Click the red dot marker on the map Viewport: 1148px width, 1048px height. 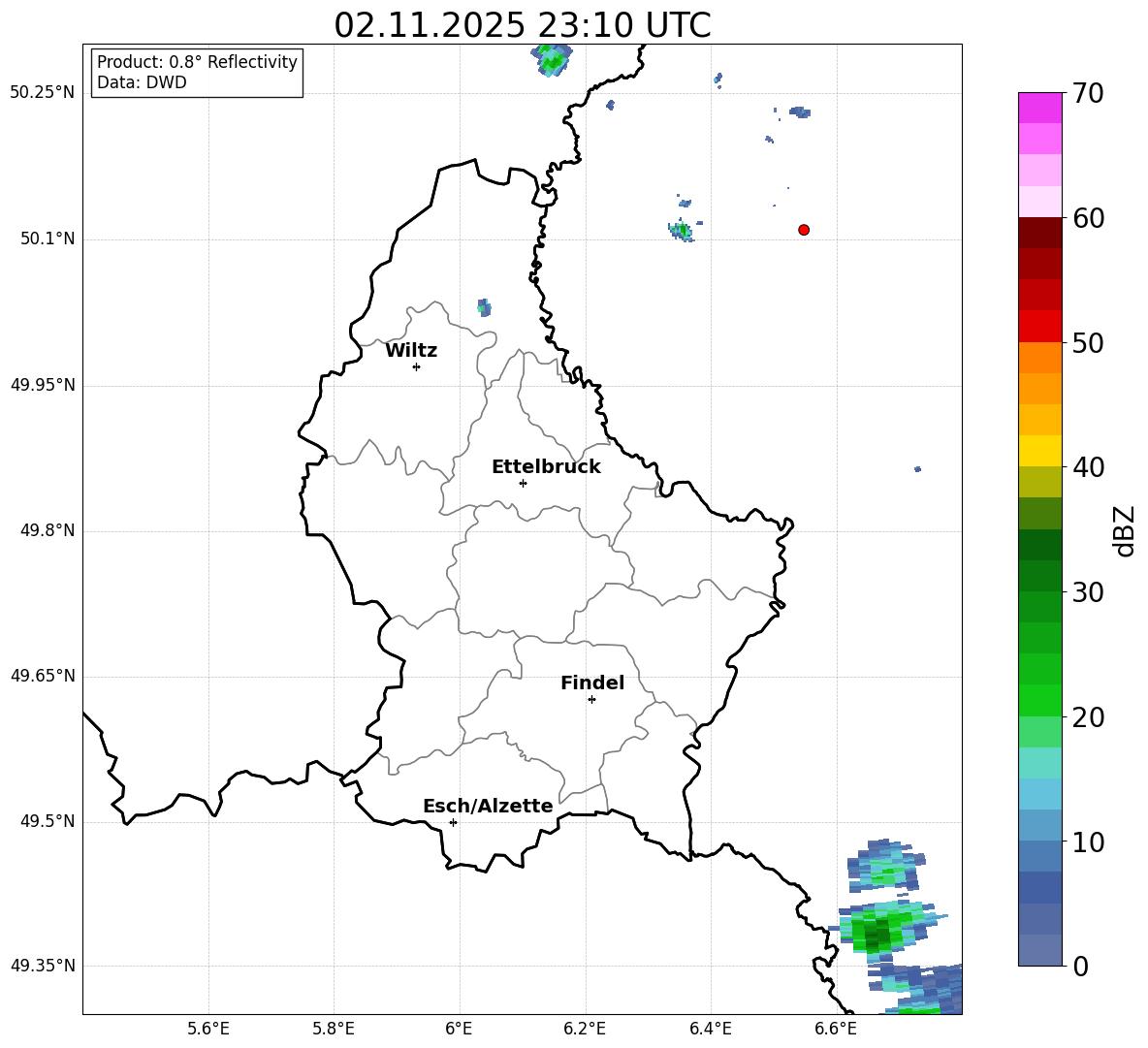tap(804, 230)
